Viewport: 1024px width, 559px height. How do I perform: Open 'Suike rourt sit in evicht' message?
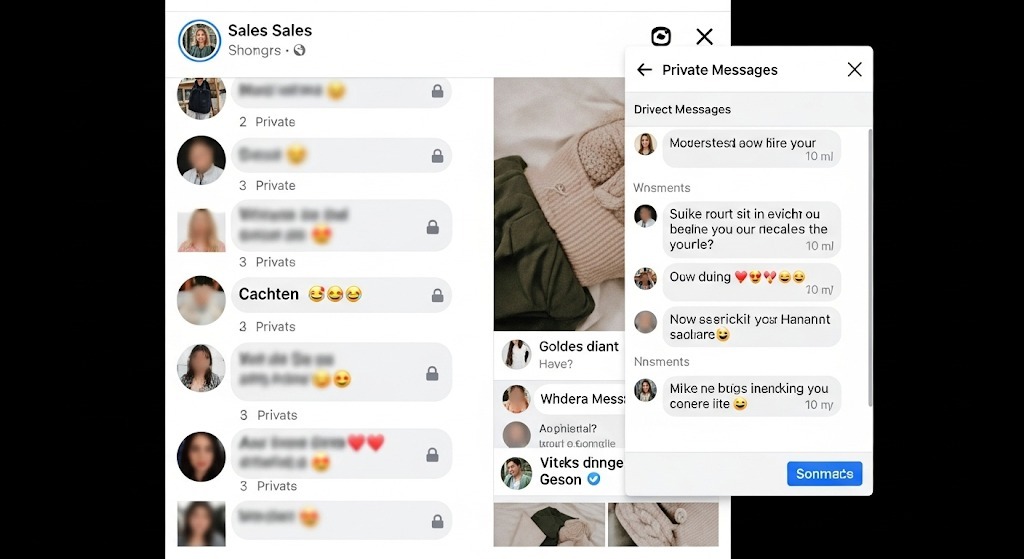[x=751, y=229]
